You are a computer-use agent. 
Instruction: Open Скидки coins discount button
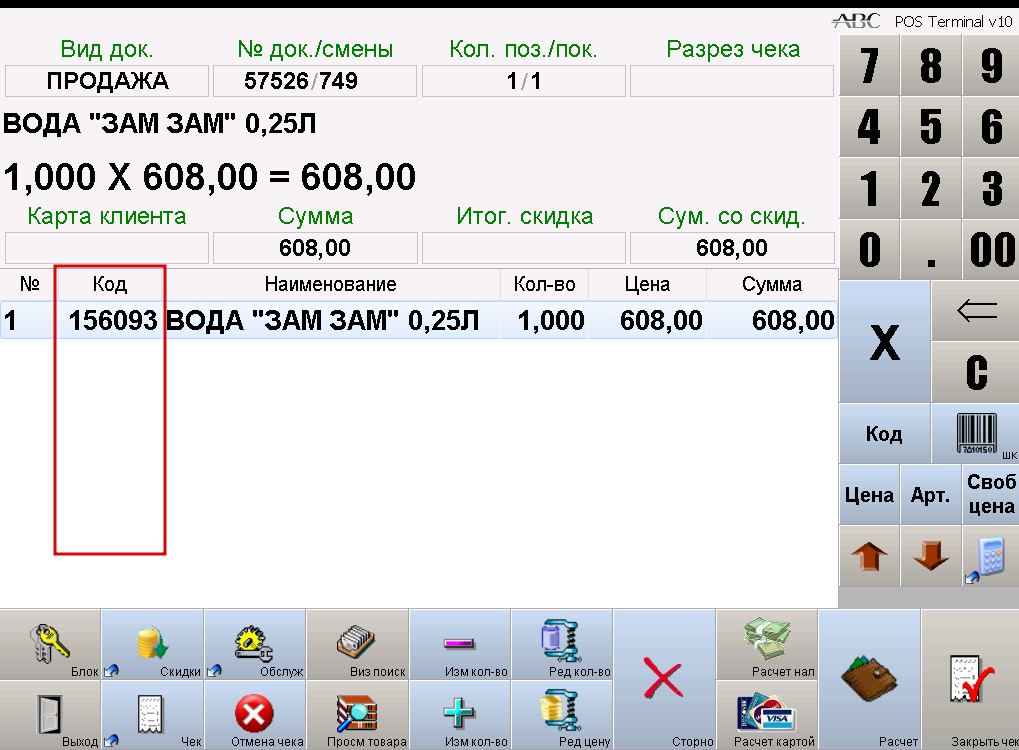(153, 645)
